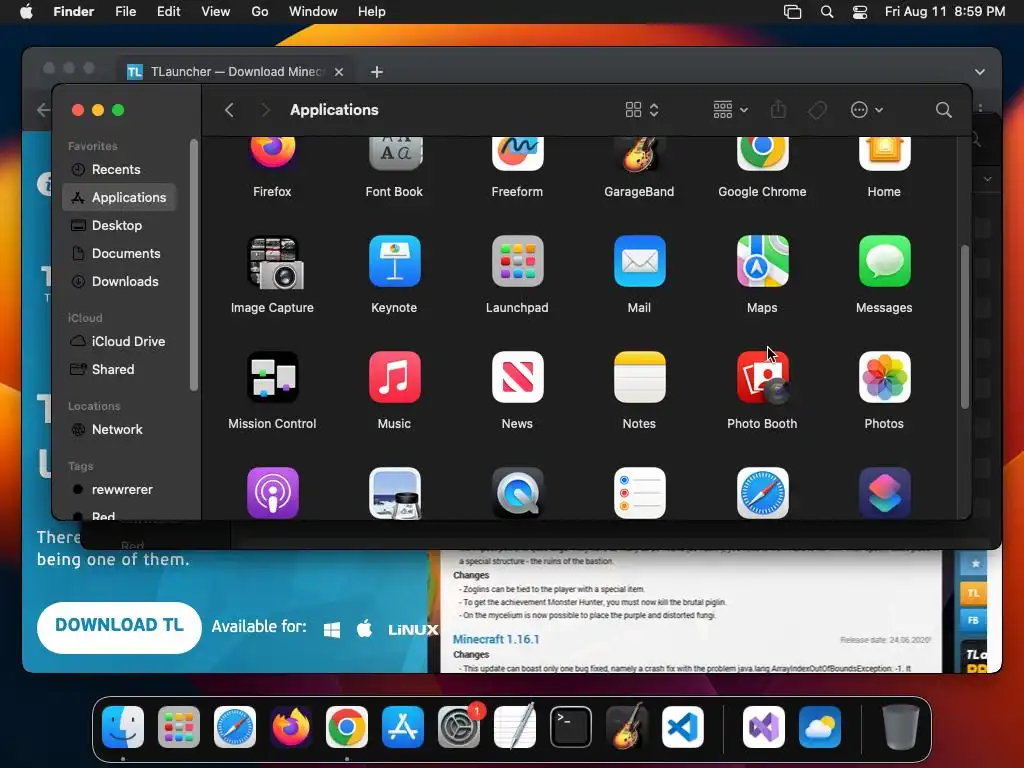Open the Go menu

coord(260,12)
